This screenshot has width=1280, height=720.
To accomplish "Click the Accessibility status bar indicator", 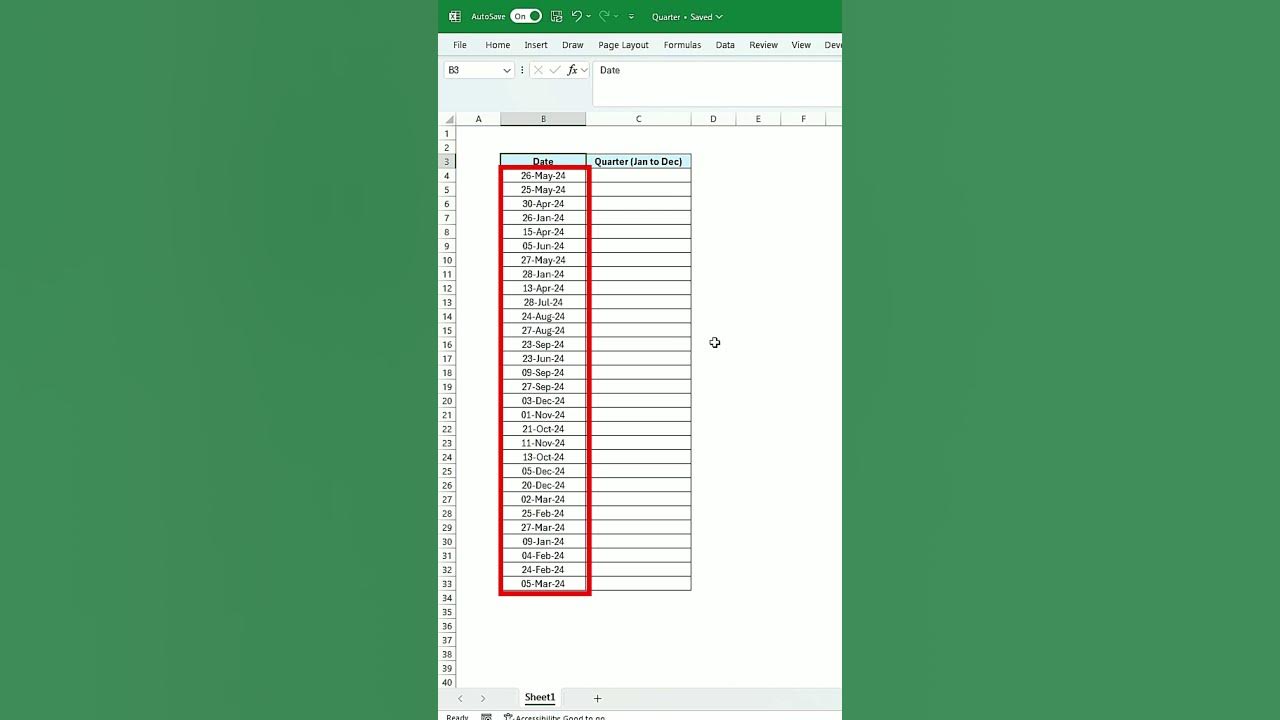I will pyautogui.click(x=554, y=717).
